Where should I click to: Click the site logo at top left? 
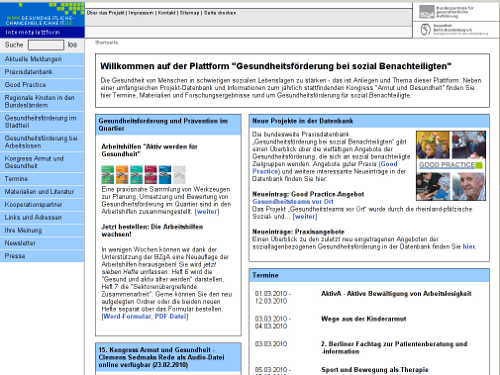[42, 15]
